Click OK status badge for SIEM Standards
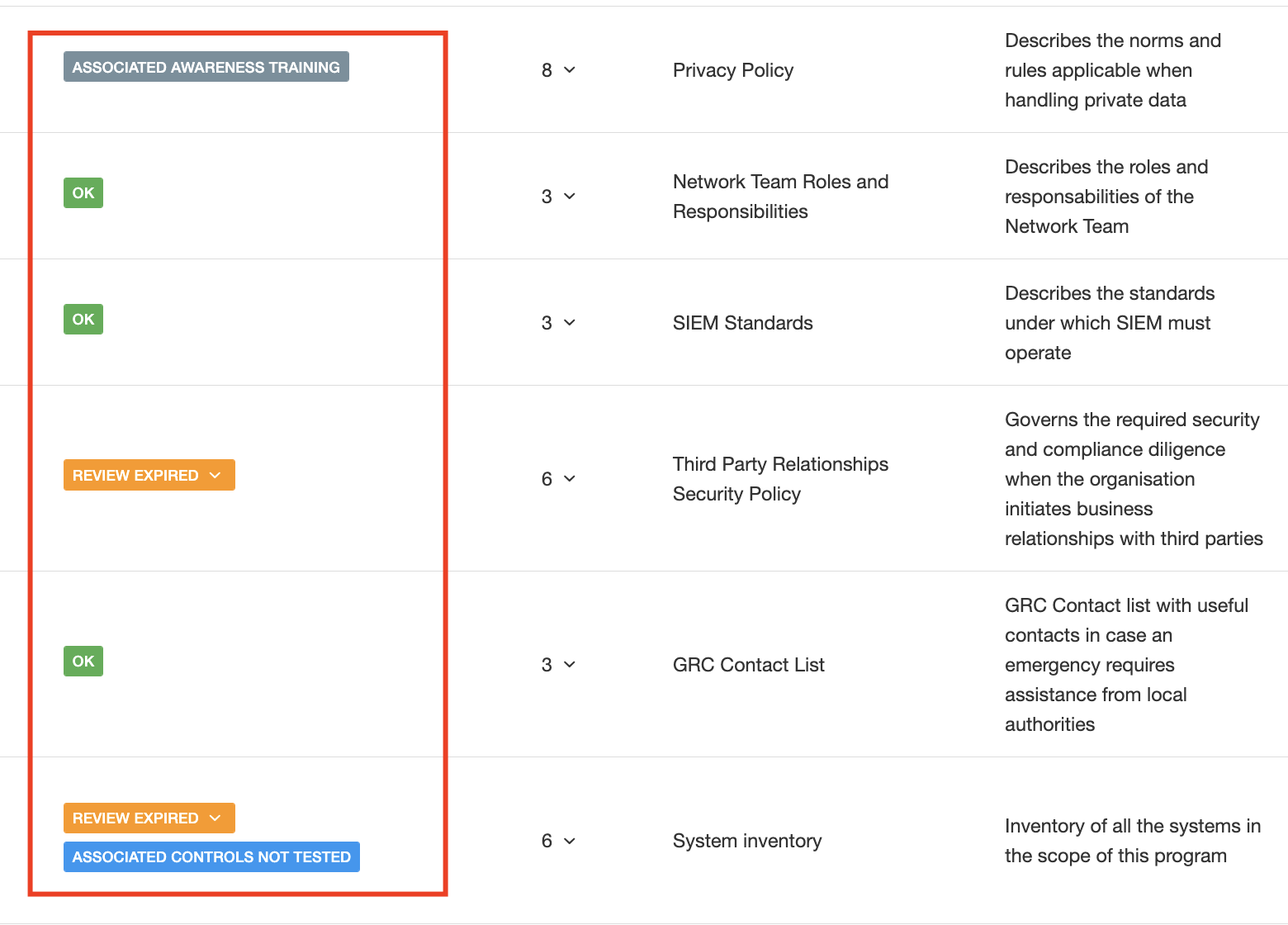Screen dimensions: 1288x925 83,320
